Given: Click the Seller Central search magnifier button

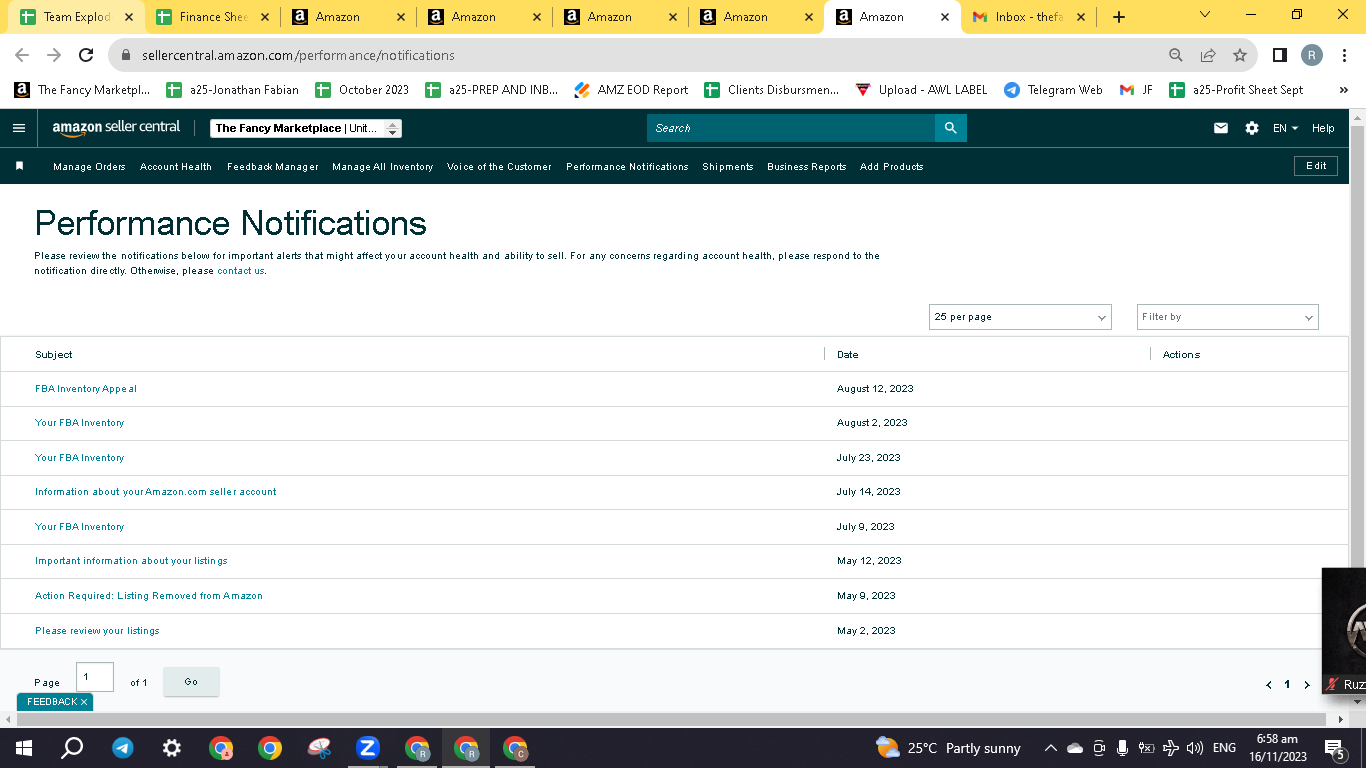Looking at the screenshot, I should 951,128.
